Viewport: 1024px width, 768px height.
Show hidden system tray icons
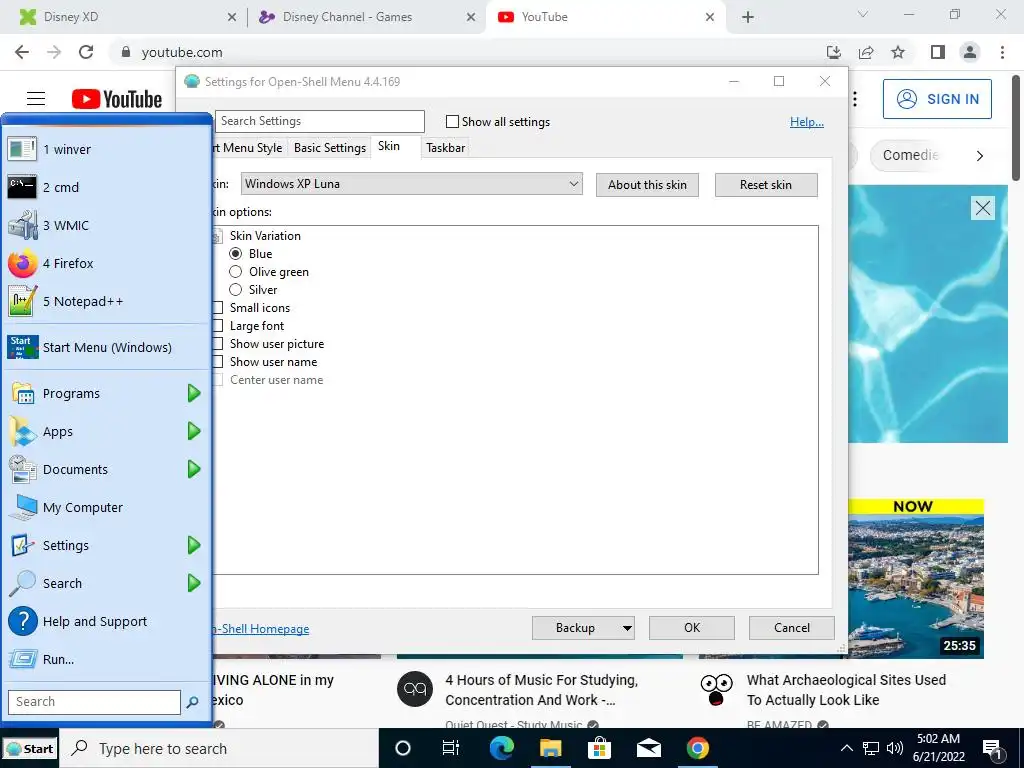tap(846, 748)
